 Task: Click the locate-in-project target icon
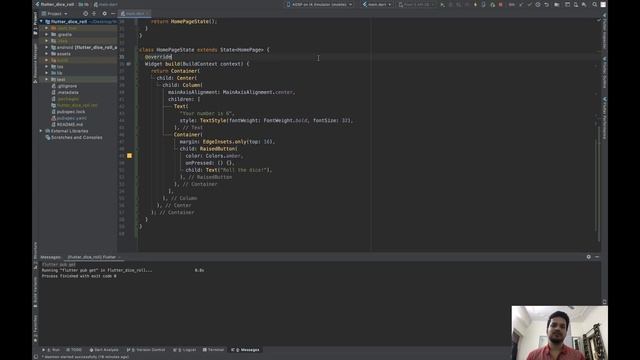coord(85,13)
